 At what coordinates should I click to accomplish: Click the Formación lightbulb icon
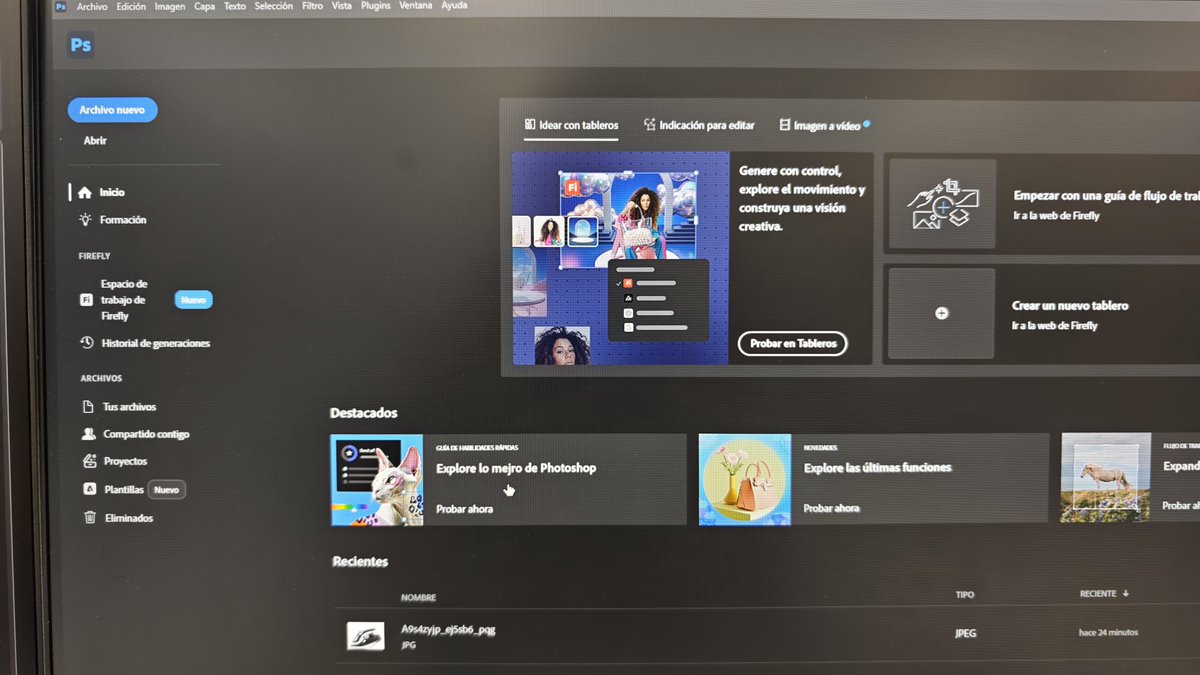[x=86, y=220]
